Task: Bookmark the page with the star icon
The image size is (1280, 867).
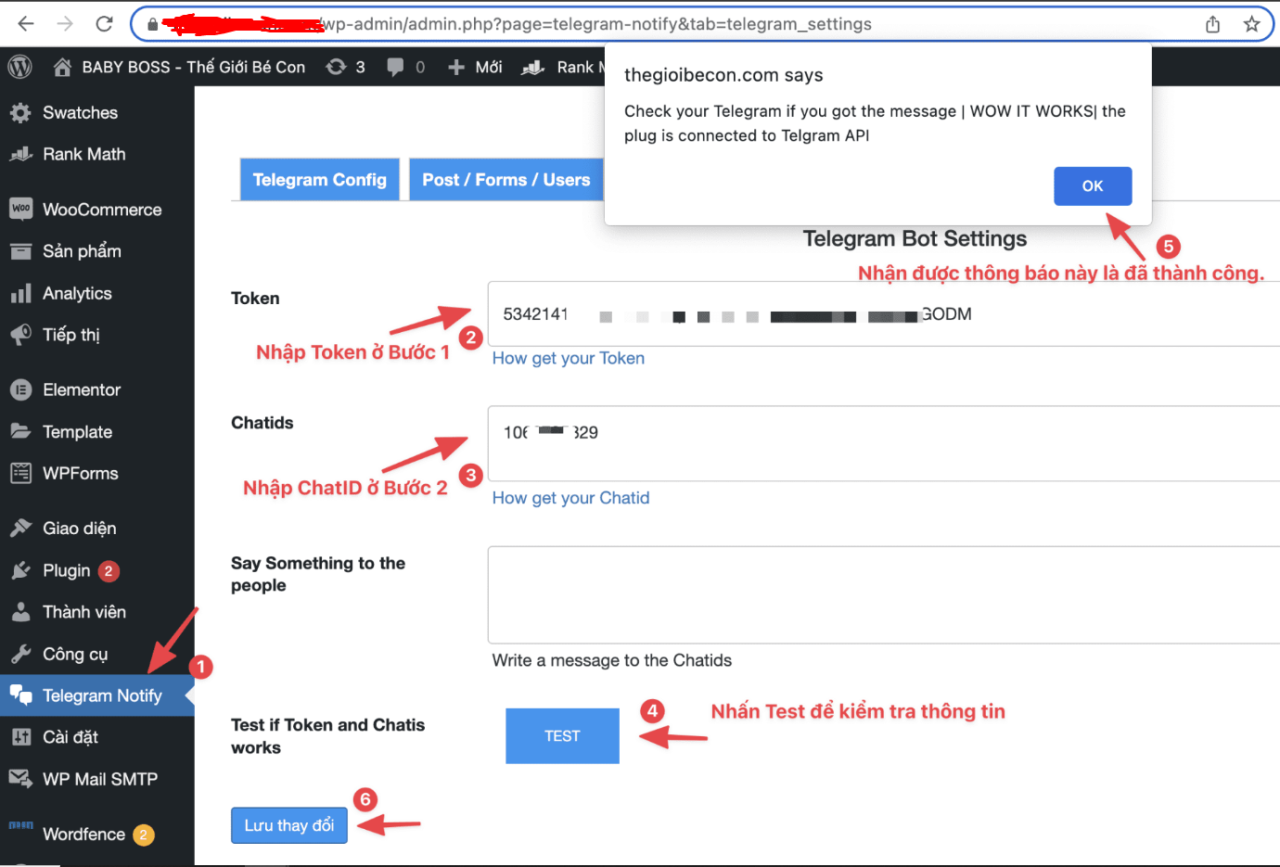Action: coord(1251,24)
